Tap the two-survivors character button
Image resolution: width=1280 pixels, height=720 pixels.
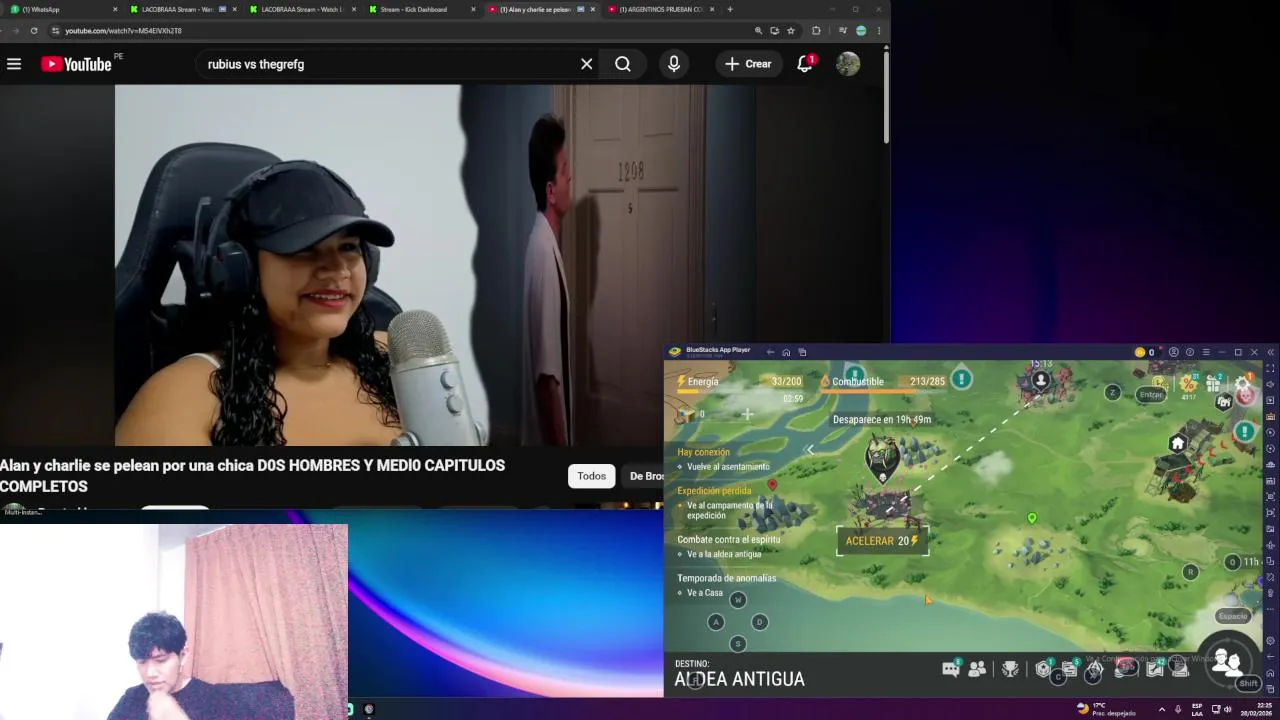(1227, 661)
